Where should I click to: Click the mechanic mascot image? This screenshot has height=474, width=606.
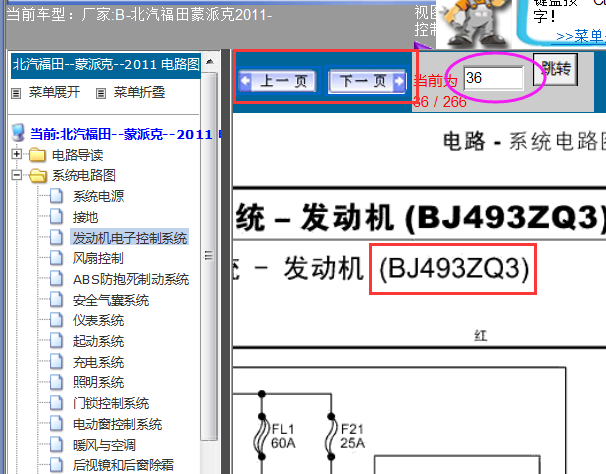pos(474,24)
